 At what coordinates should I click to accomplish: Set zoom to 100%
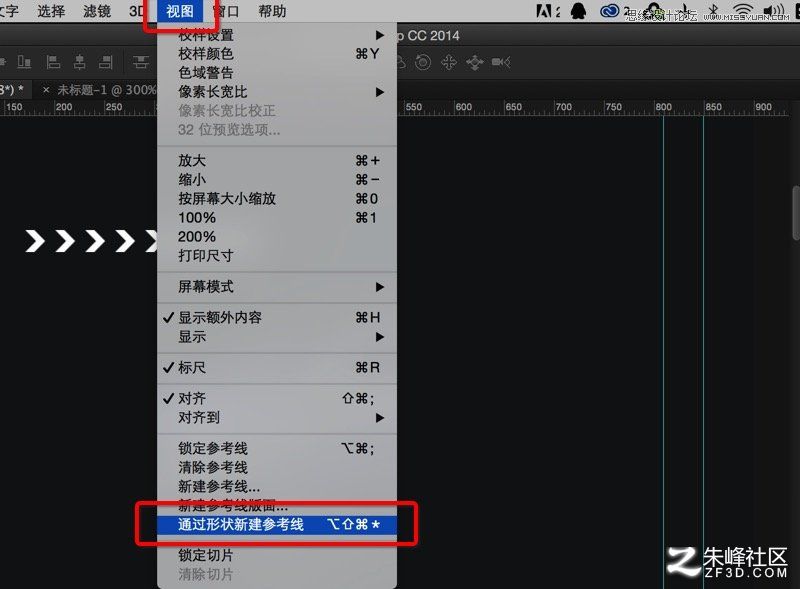pos(277,218)
